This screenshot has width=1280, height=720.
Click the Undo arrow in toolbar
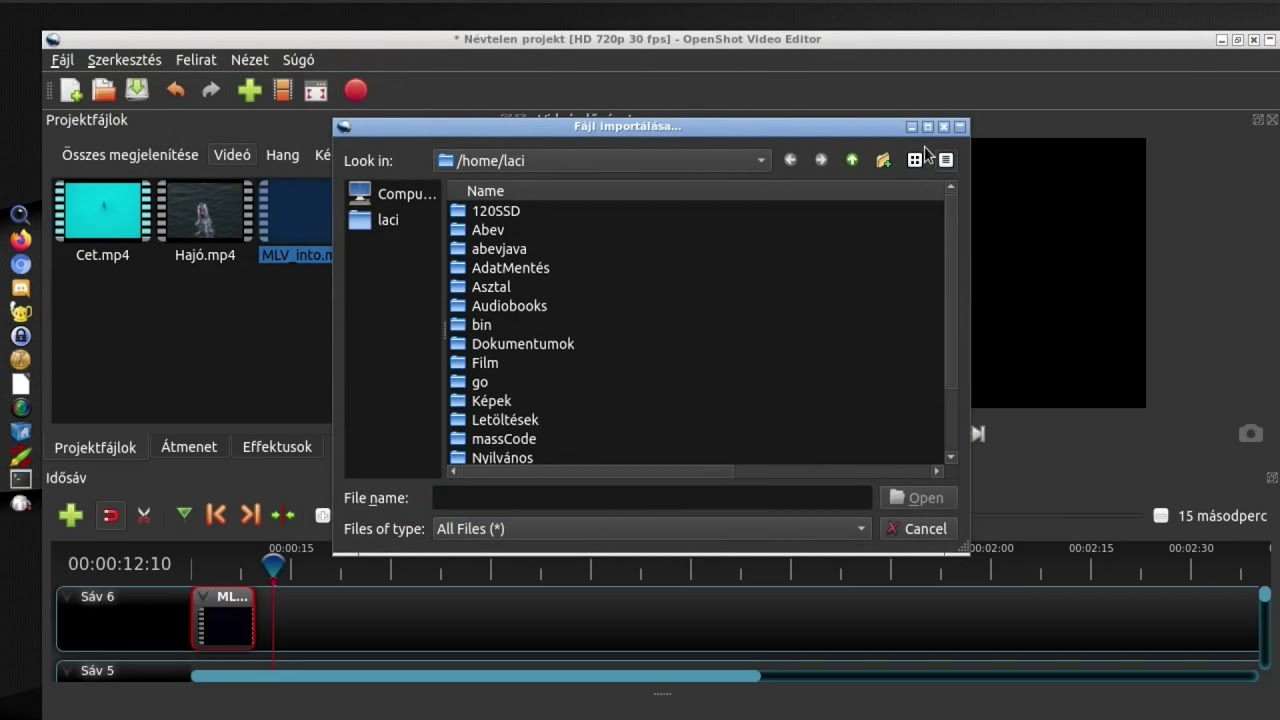click(176, 90)
